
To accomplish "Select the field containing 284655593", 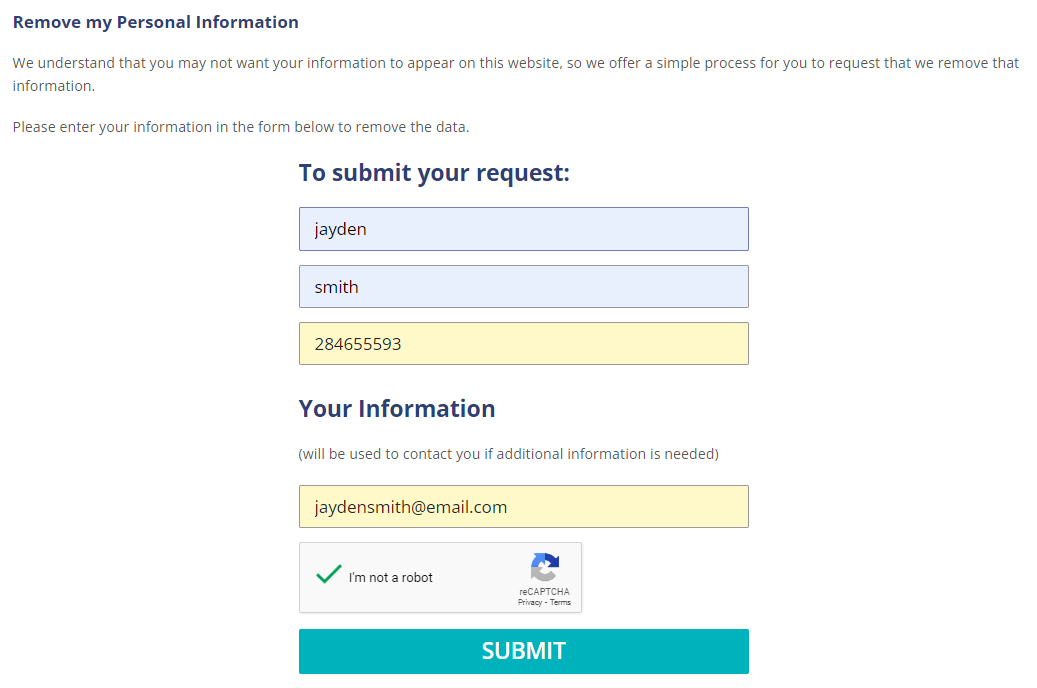I will (524, 343).
